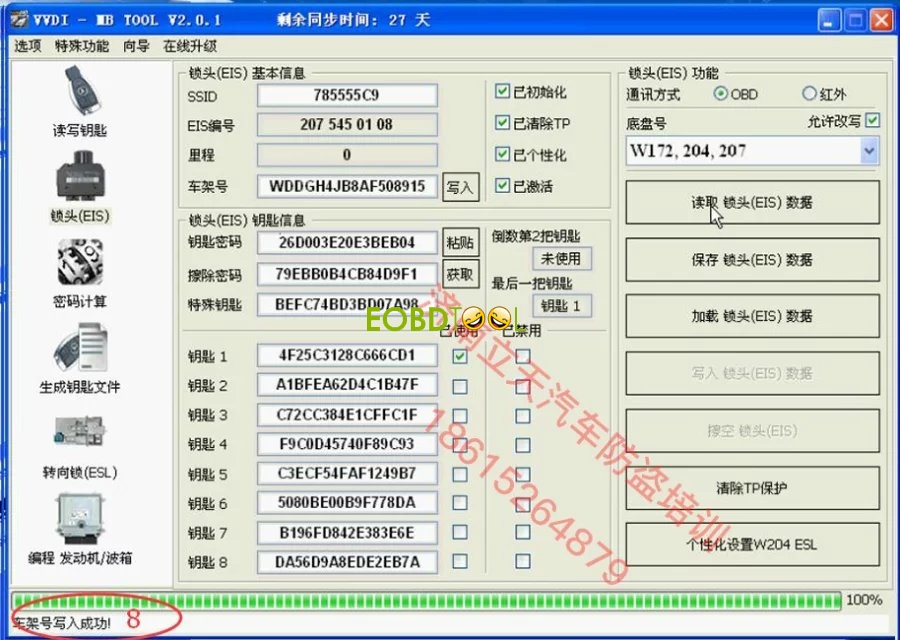Image resolution: width=900 pixels, height=640 pixels.
Task: Toggle the 已激活 checkbox
Action: click(x=502, y=185)
